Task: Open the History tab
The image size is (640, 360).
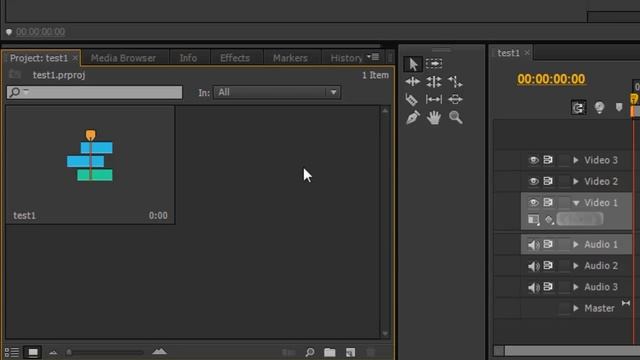Action: [346, 58]
